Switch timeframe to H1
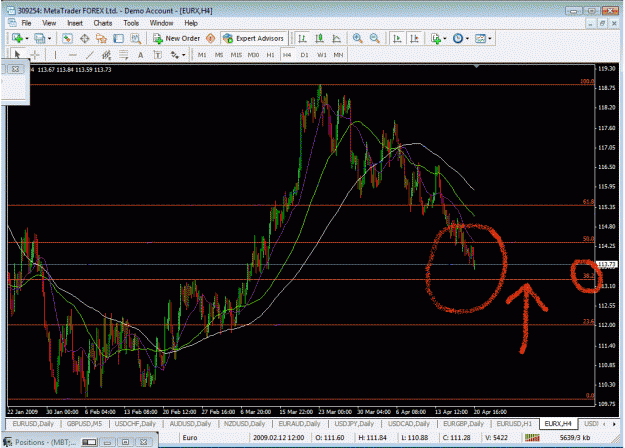The height and width of the screenshot is (448, 625). pos(270,55)
